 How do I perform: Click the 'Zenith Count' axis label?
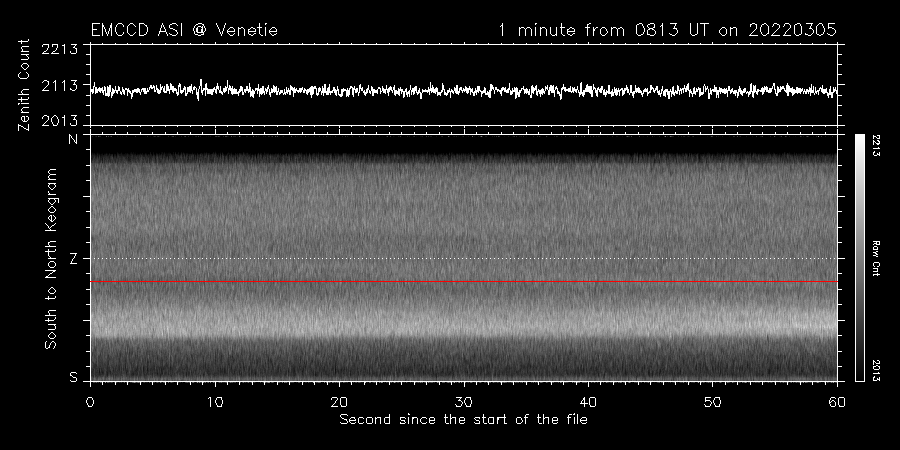24,85
